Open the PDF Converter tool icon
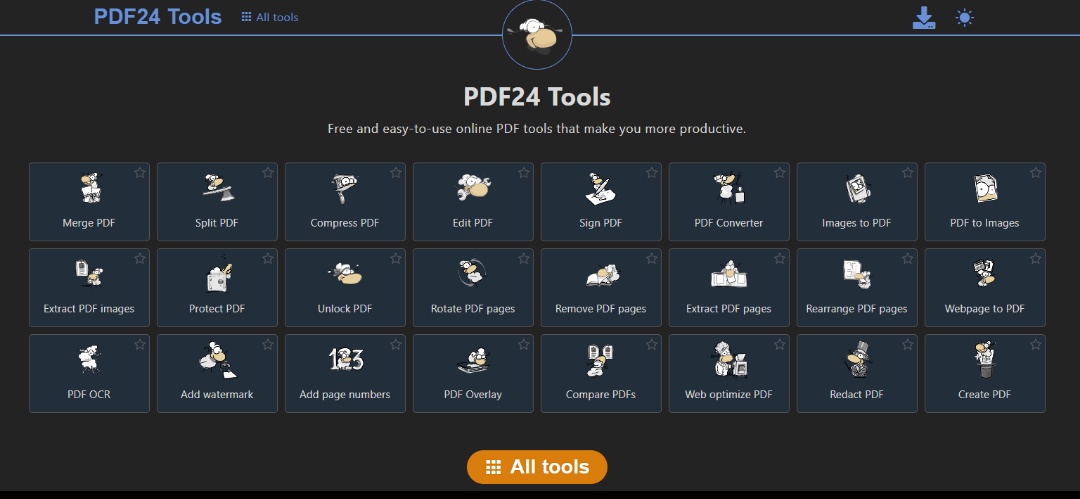 (x=729, y=187)
